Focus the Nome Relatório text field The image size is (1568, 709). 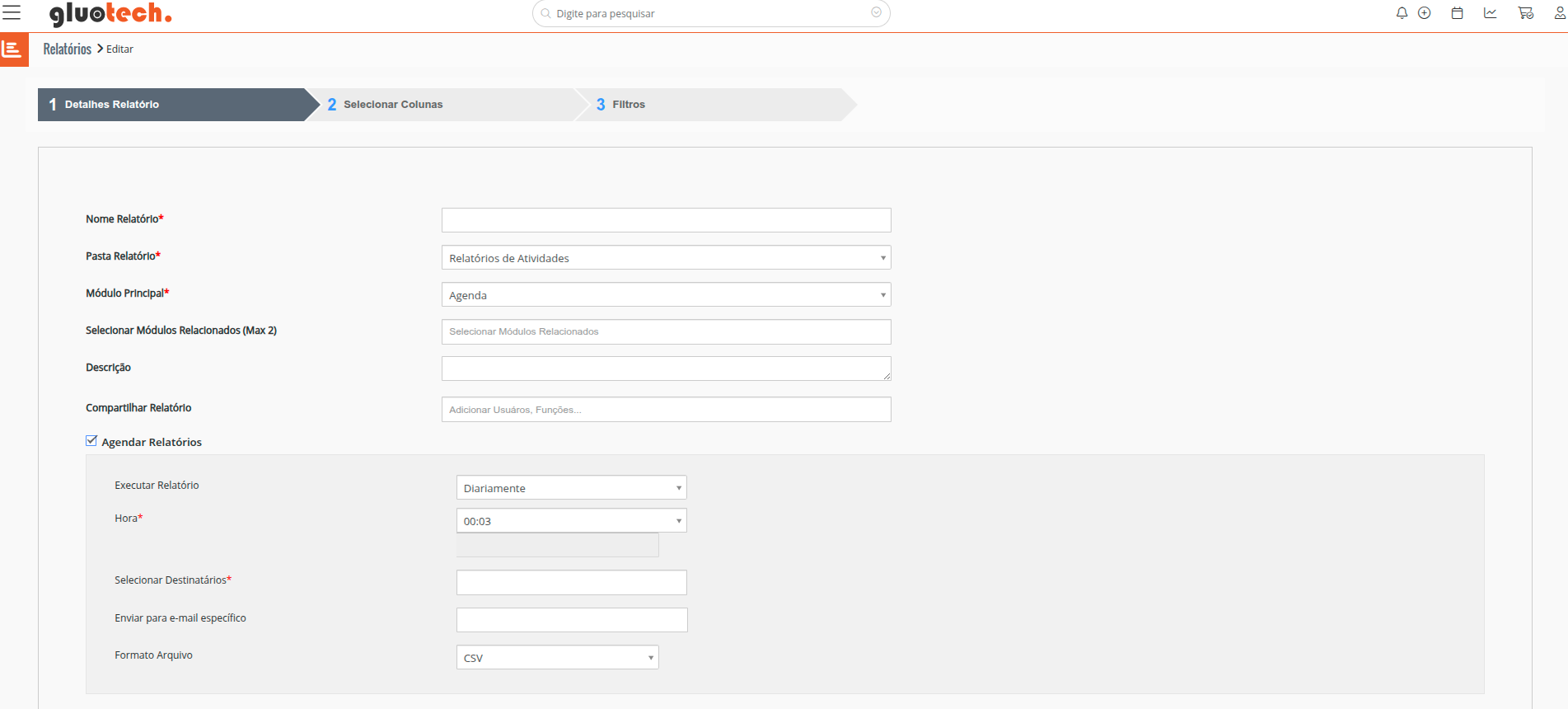click(666, 220)
